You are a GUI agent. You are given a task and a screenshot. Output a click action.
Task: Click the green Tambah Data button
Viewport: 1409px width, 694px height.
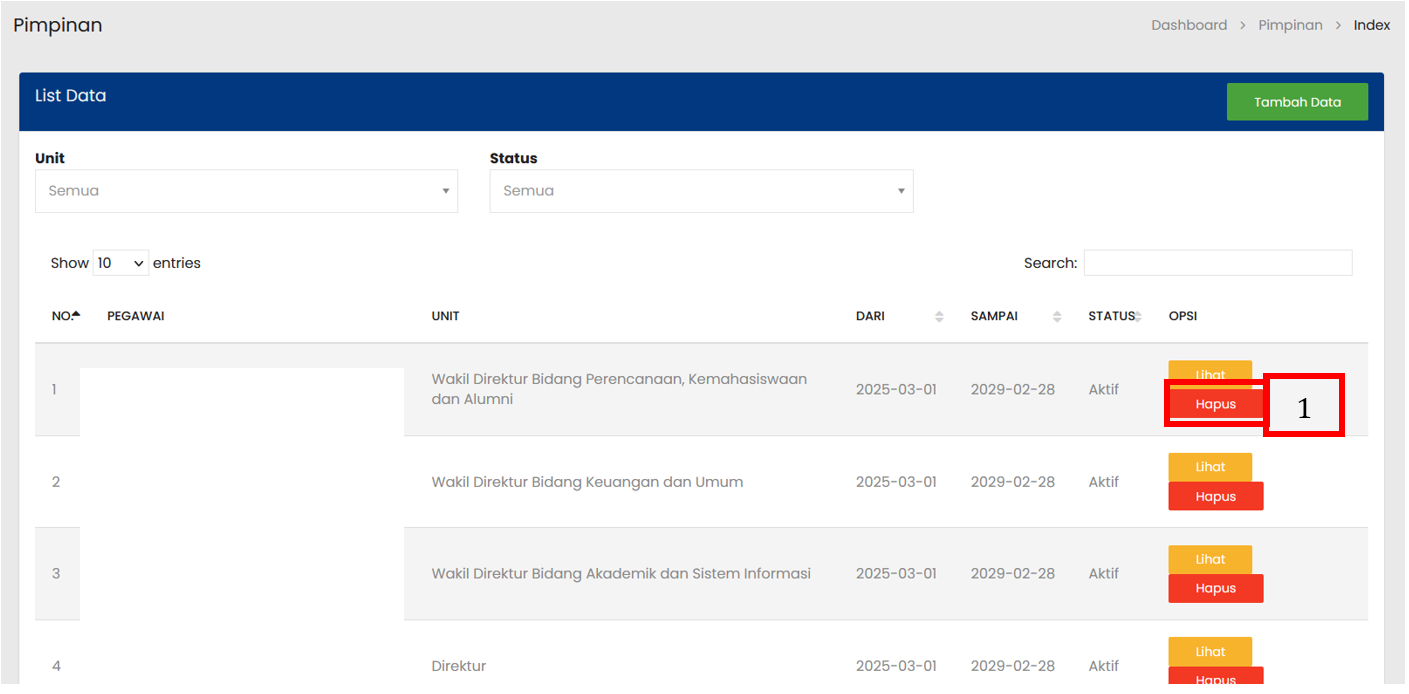[1297, 102]
